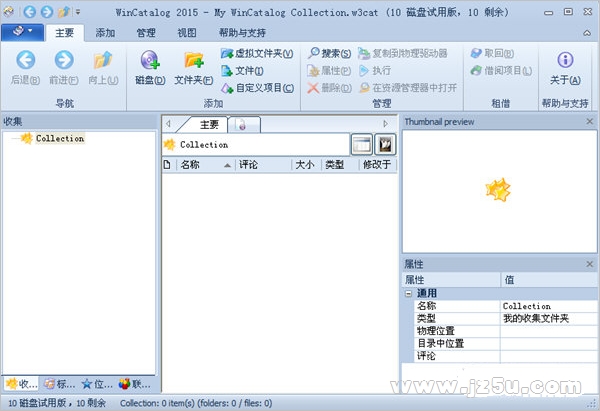Collapse the 通用 property group
The image size is (600, 411).
pyautogui.click(x=408, y=294)
